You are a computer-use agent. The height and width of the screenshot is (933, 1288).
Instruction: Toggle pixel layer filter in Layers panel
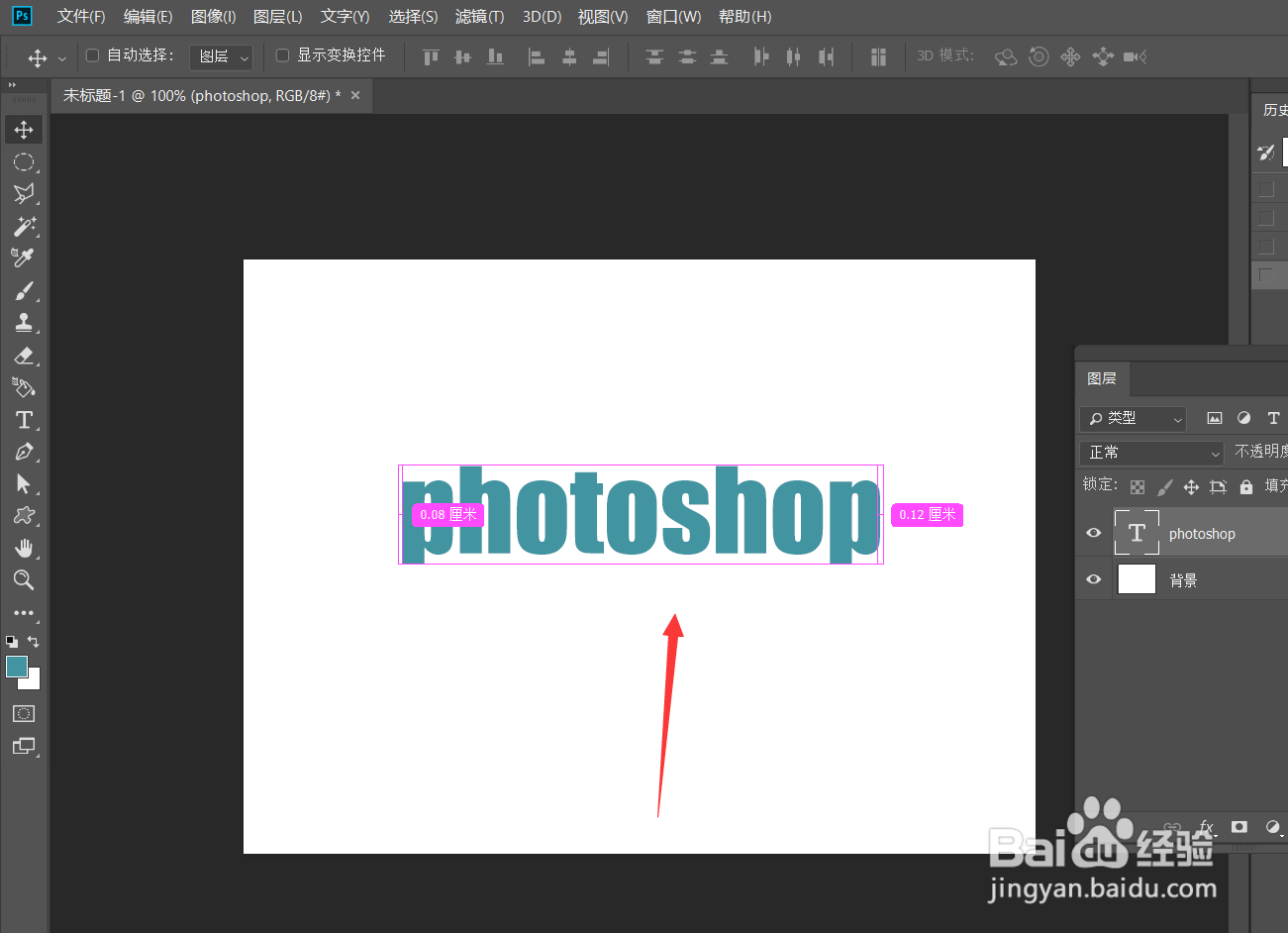(x=1215, y=418)
